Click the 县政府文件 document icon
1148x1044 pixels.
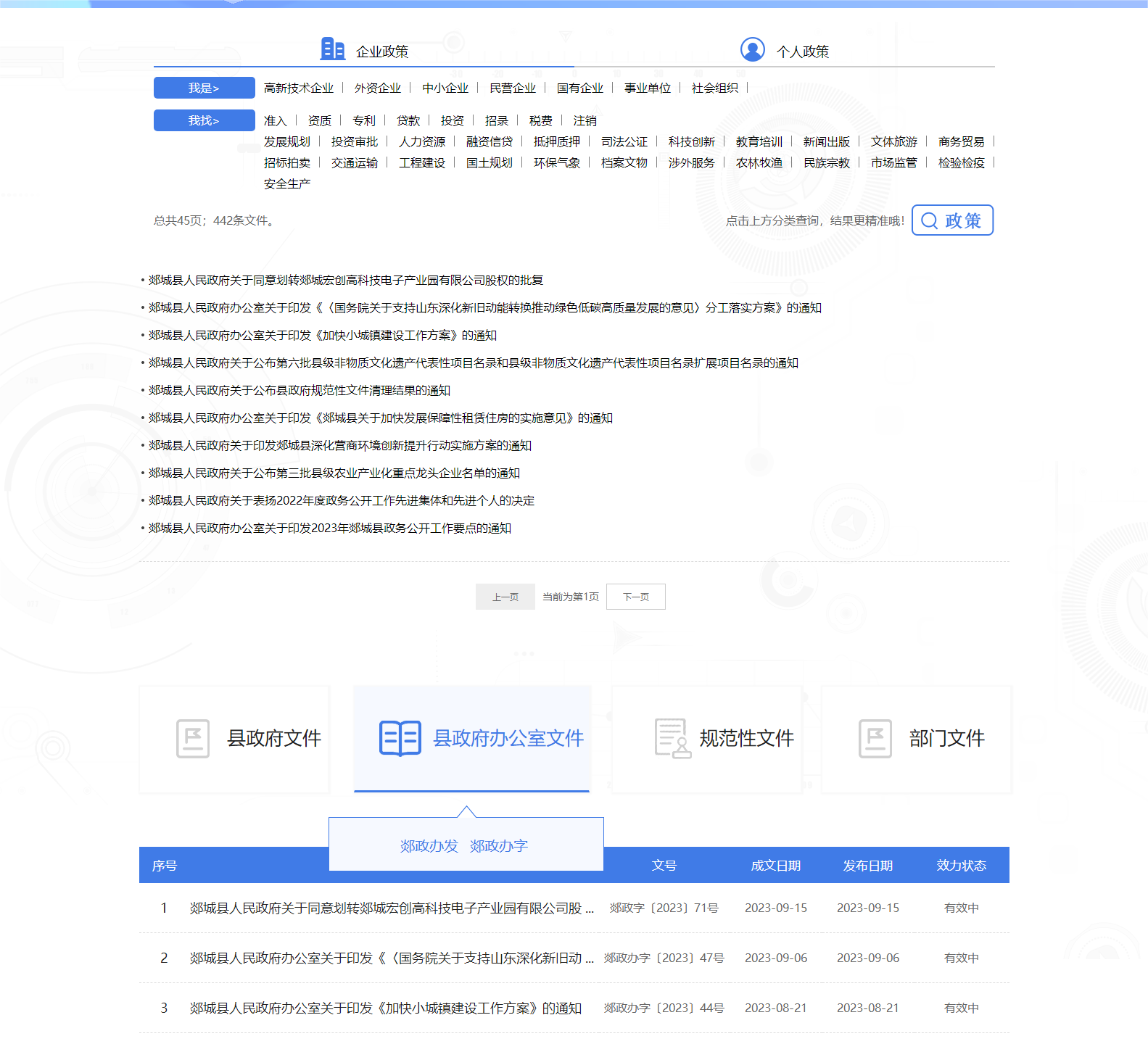(x=193, y=739)
